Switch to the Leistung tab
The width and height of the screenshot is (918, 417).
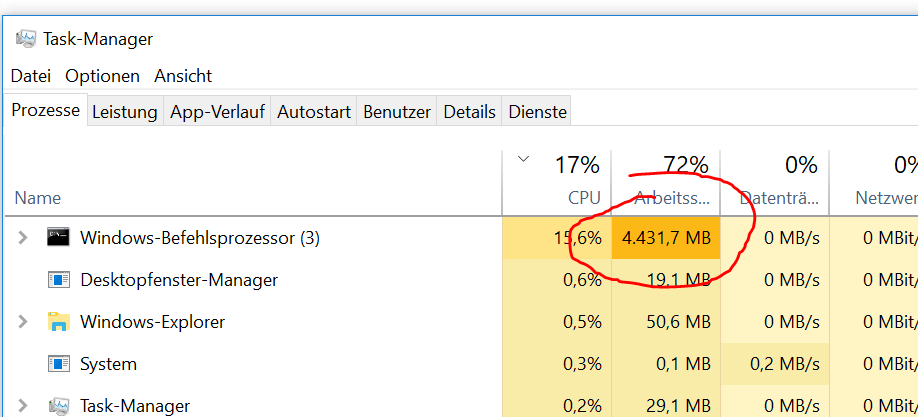pos(125,112)
